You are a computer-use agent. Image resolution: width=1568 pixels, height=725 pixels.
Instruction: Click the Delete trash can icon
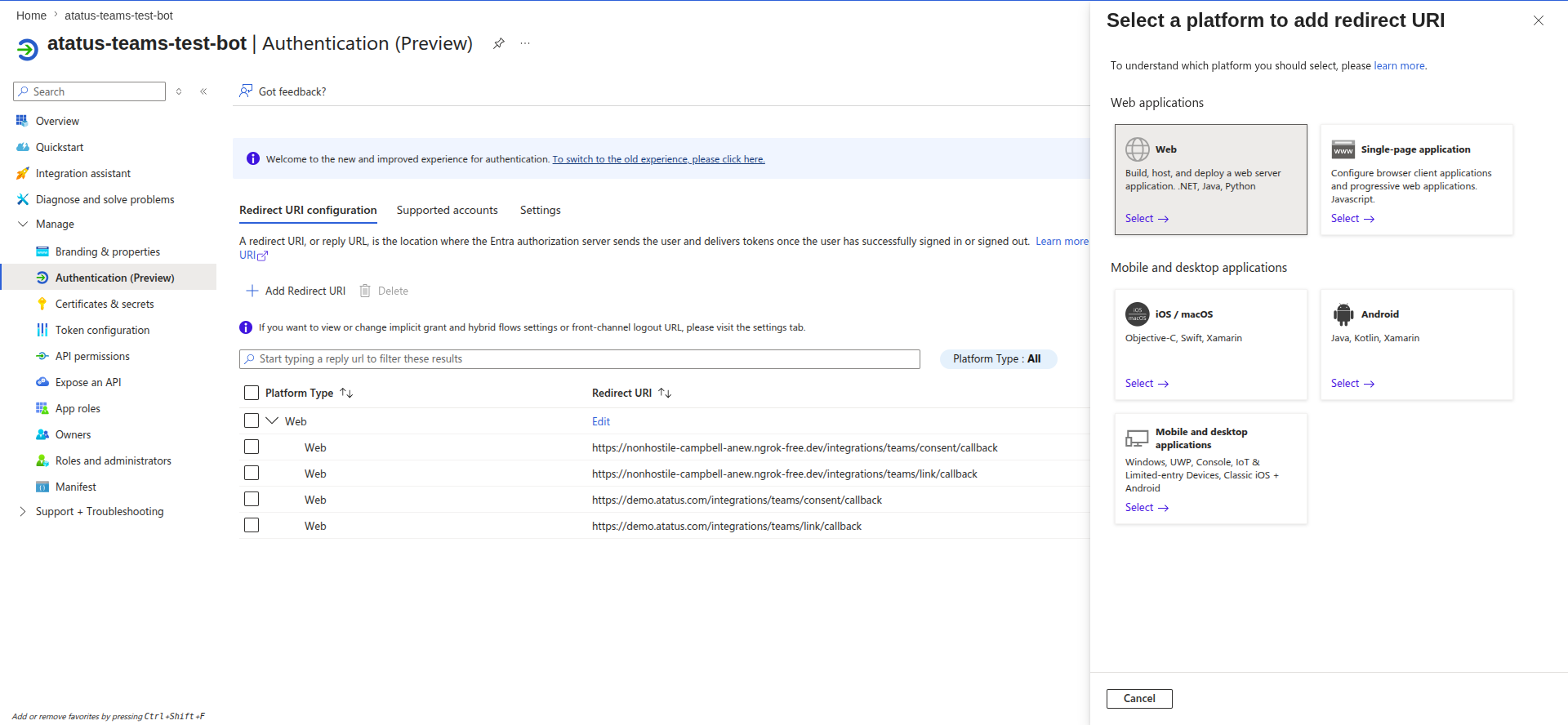365,291
